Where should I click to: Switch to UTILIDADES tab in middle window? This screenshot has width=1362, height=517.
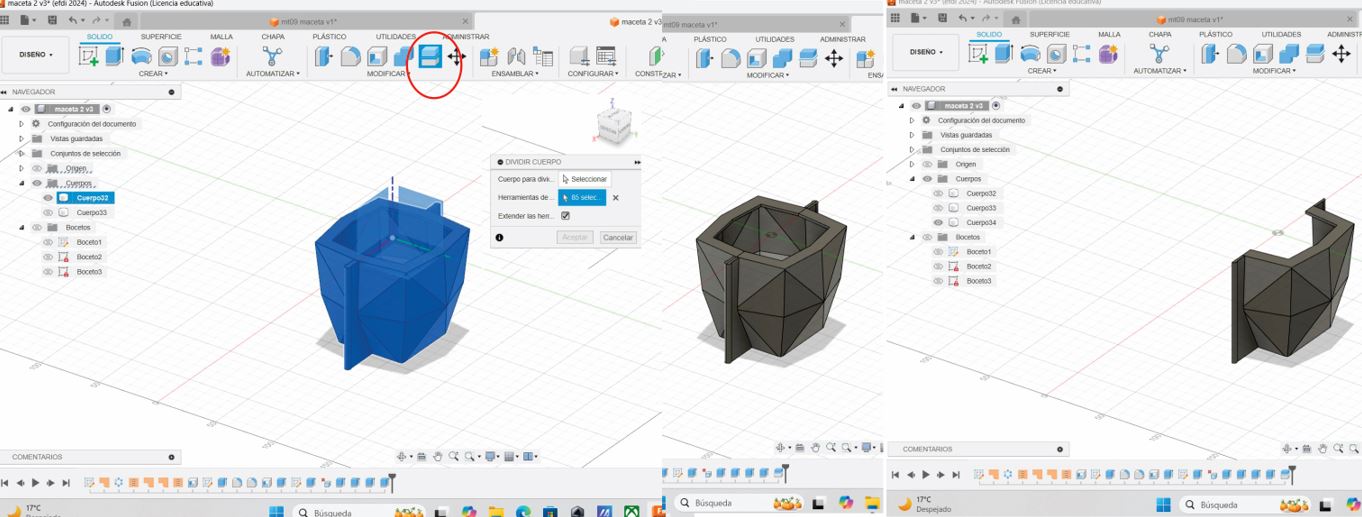coord(775,39)
